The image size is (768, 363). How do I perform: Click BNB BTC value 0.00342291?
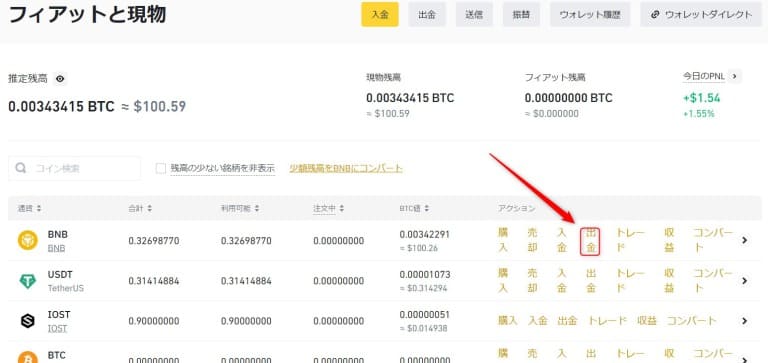[x=425, y=234]
